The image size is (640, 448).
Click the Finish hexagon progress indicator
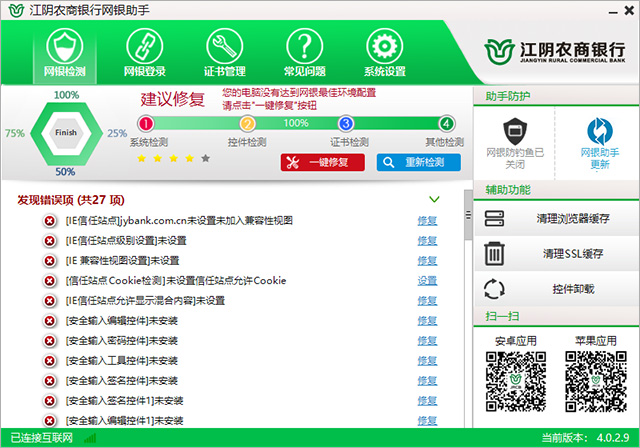[x=66, y=133]
